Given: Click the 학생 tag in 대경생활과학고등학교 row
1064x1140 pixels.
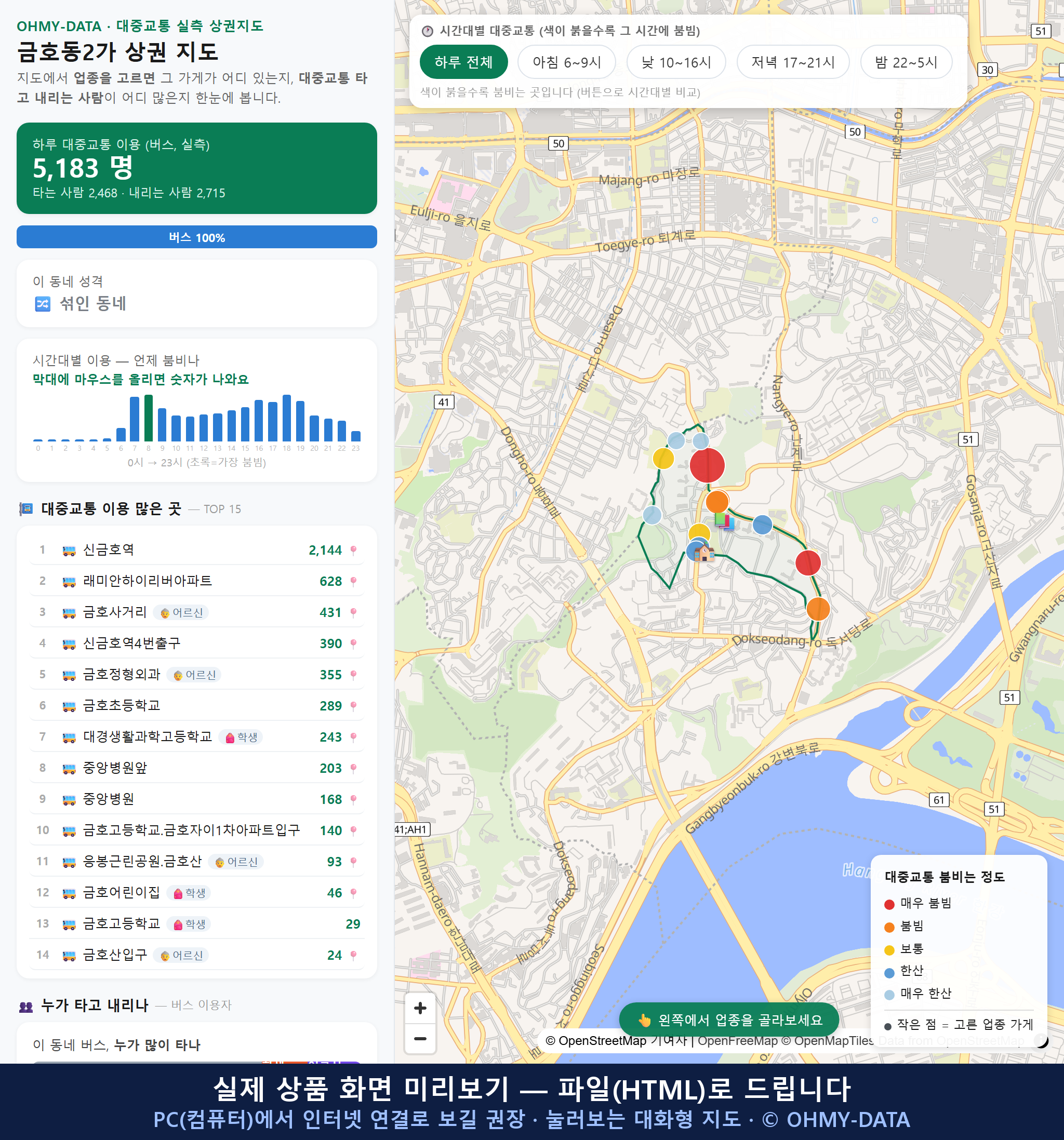Looking at the screenshot, I should click(x=242, y=737).
